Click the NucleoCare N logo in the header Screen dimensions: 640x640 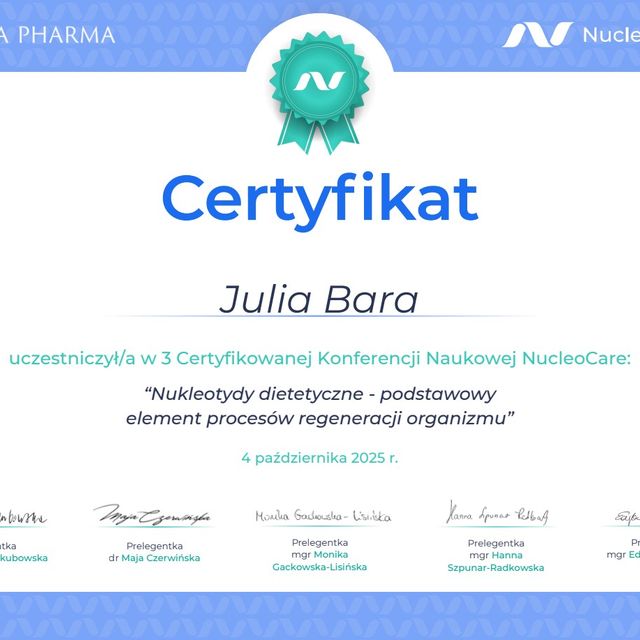pos(537,35)
